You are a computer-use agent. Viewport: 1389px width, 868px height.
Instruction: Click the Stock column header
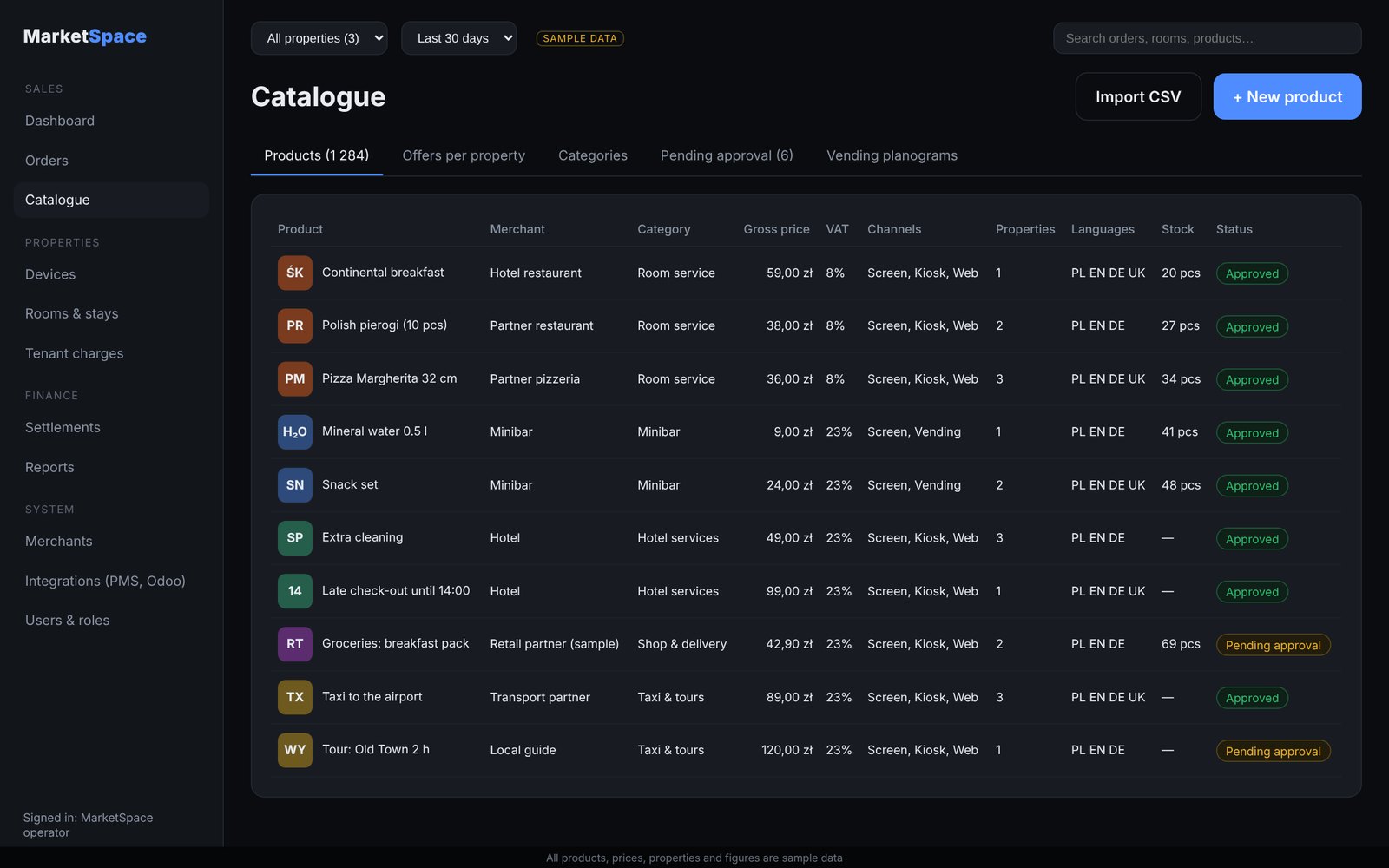1177,229
